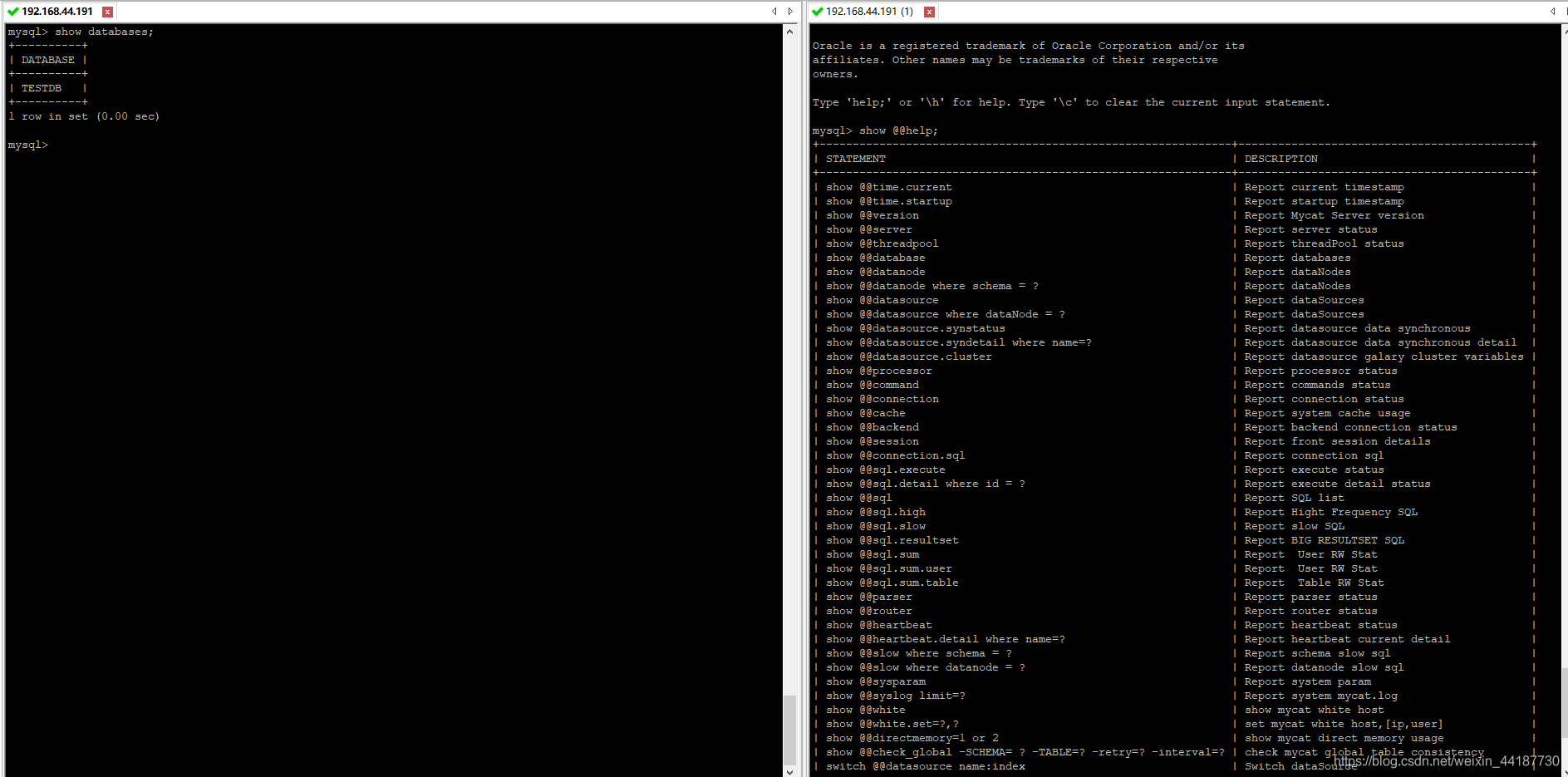Click left-pane tab scroll right arrow

[x=790, y=12]
